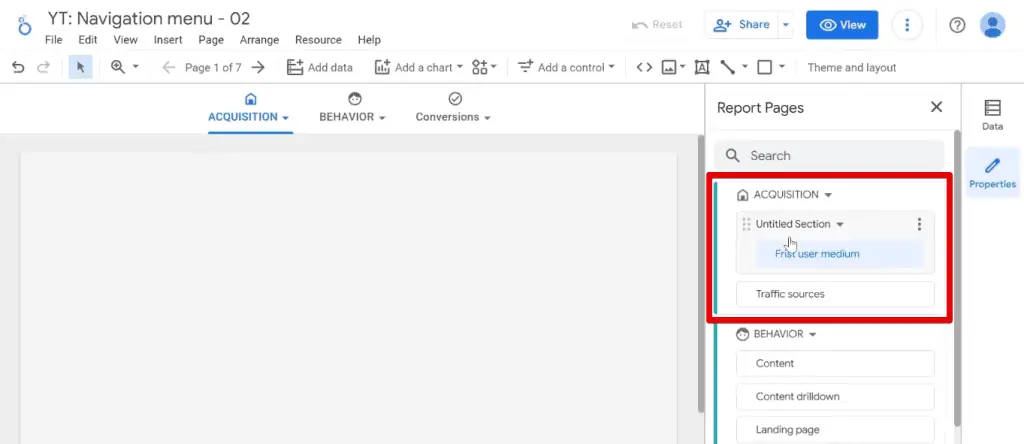Select the Landing page entry
The width and height of the screenshot is (1024, 444).
point(835,430)
